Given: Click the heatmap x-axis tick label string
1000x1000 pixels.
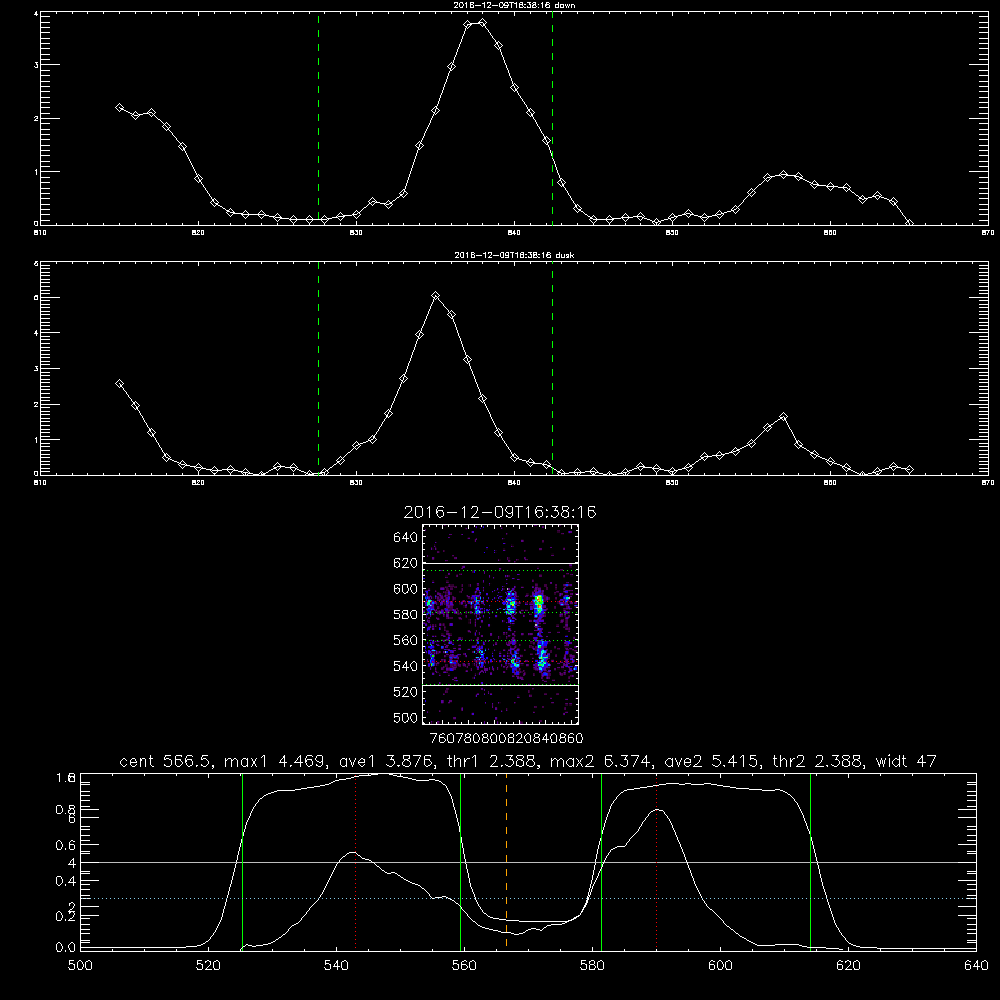Looking at the screenshot, I should tap(506, 738).
